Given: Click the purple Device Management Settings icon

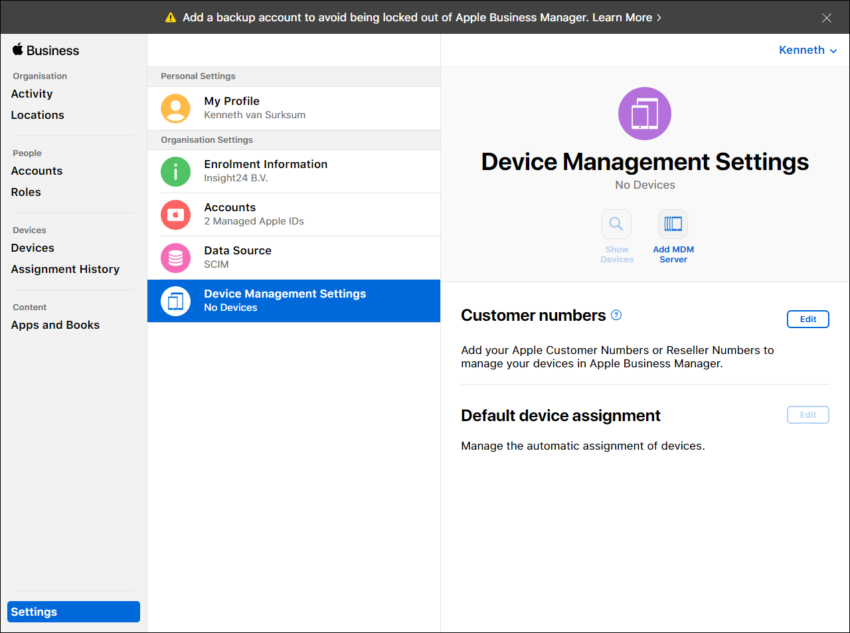Looking at the screenshot, I should coord(644,114).
